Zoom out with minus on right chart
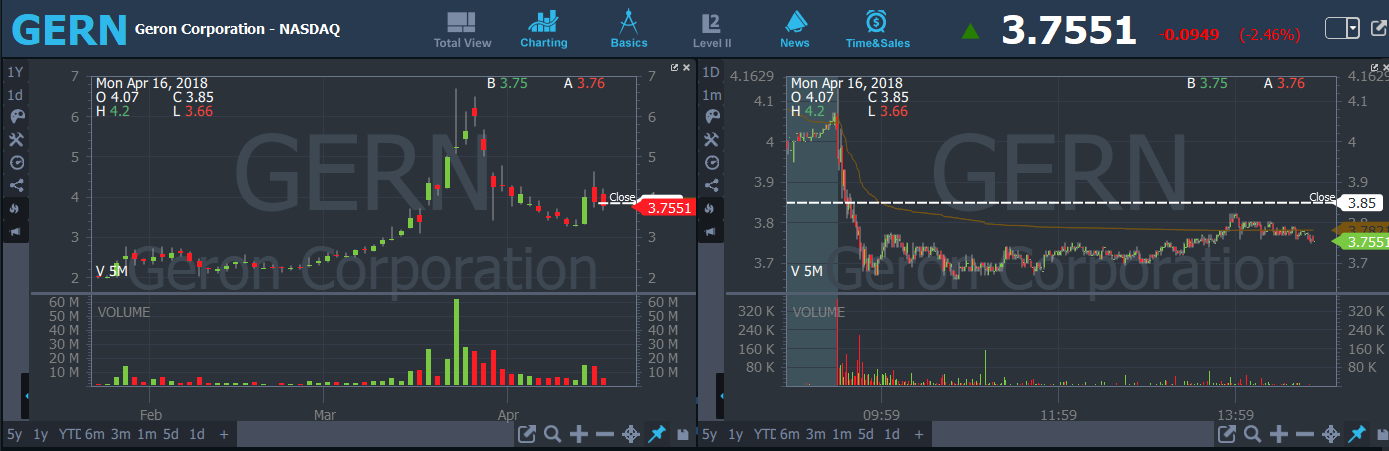This screenshot has height=451, width=1389. point(1305,434)
